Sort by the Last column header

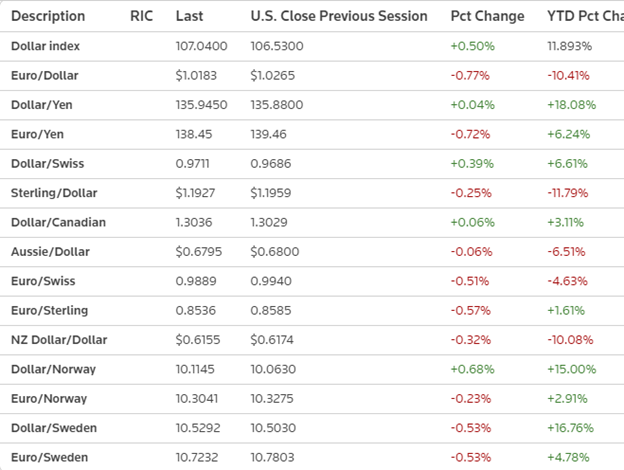click(x=189, y=17)
